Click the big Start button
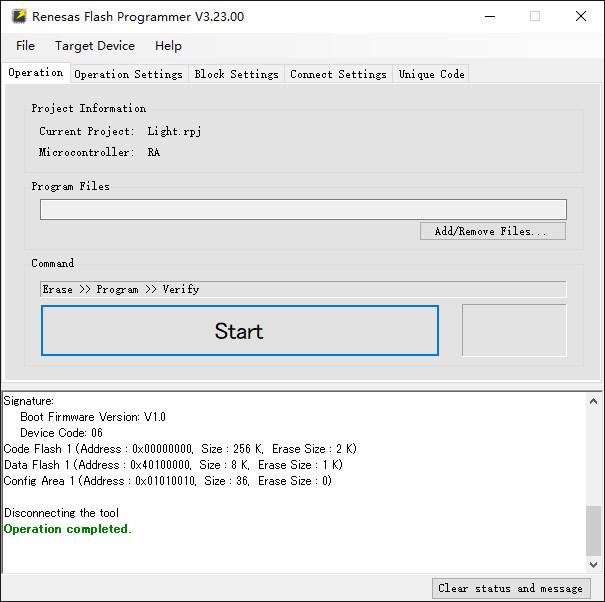 (x=240, y=330)
